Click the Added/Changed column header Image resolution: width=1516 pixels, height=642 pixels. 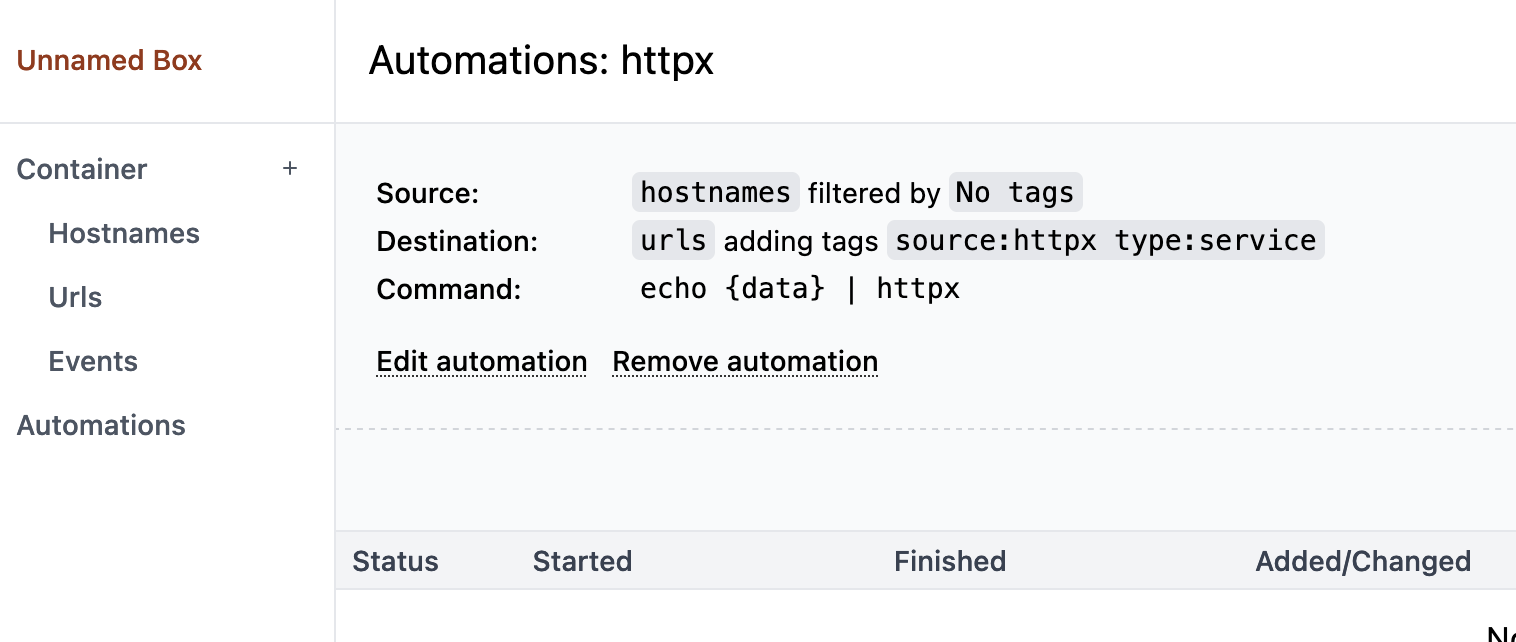point(1362,561)
